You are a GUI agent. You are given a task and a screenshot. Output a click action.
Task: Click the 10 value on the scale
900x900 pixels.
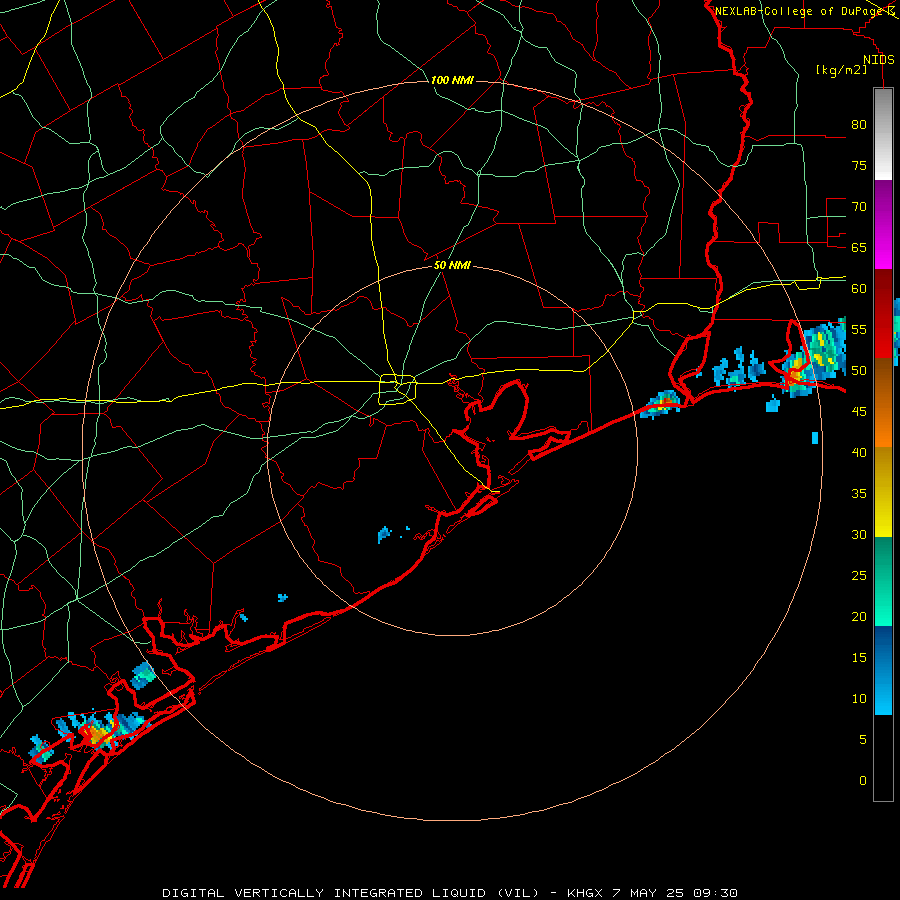[859, 699]
